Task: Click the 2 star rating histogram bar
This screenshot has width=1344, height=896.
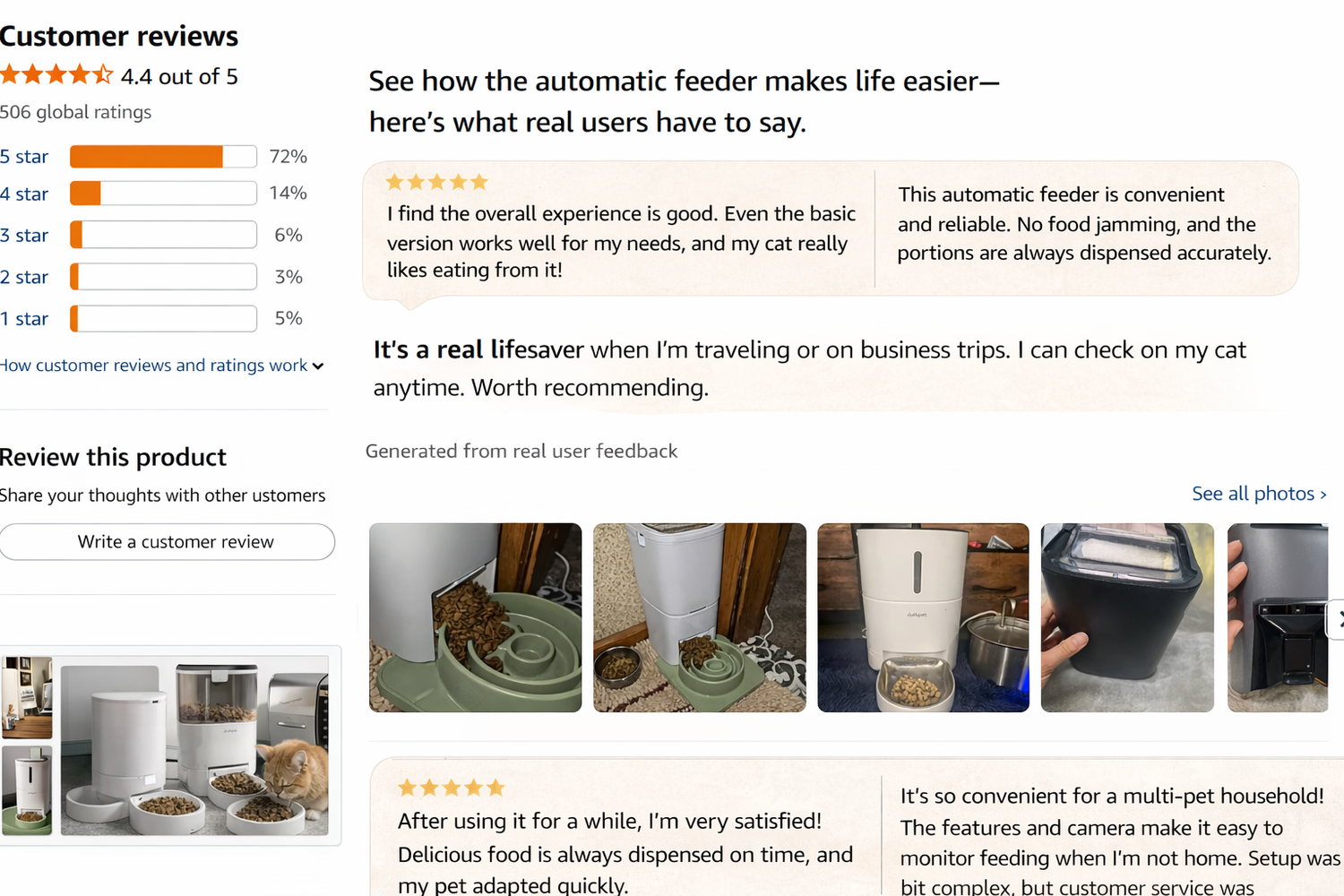Action: (163, 277)
